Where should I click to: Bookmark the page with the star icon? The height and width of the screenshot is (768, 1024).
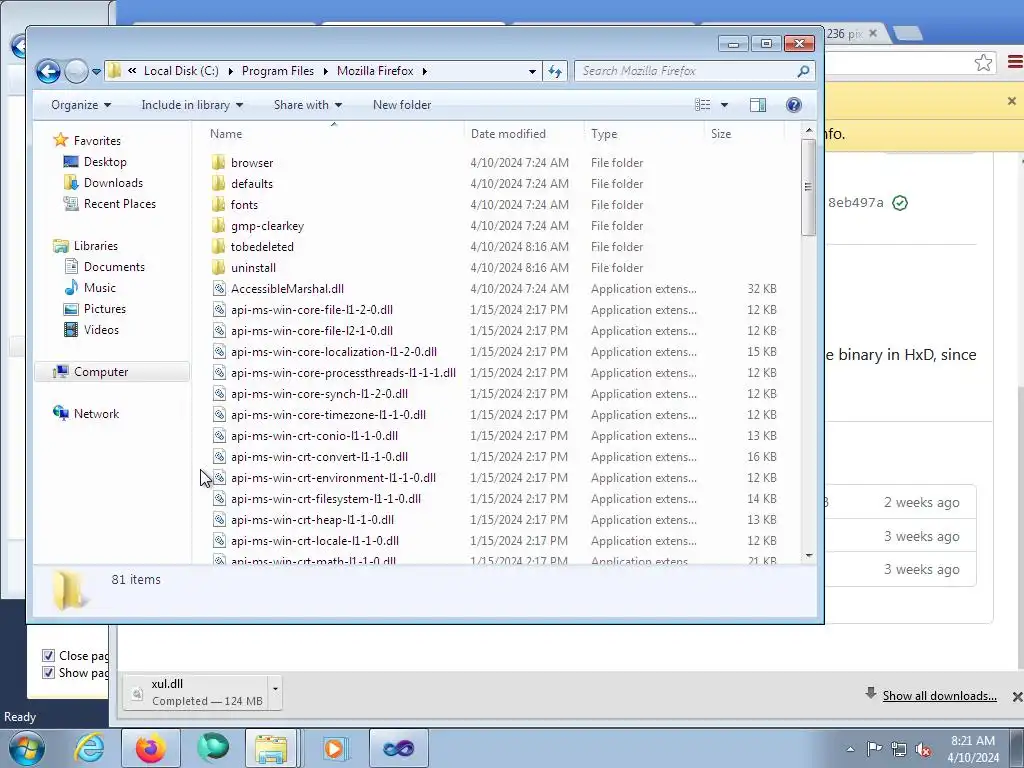(x=983, y=63)
